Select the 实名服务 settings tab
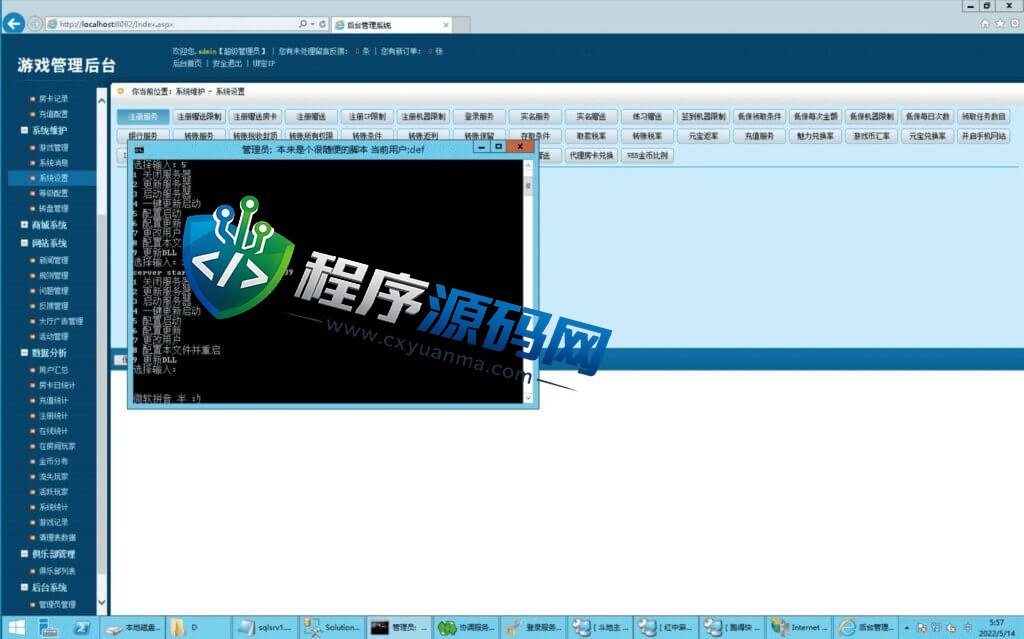 point(536,116)
